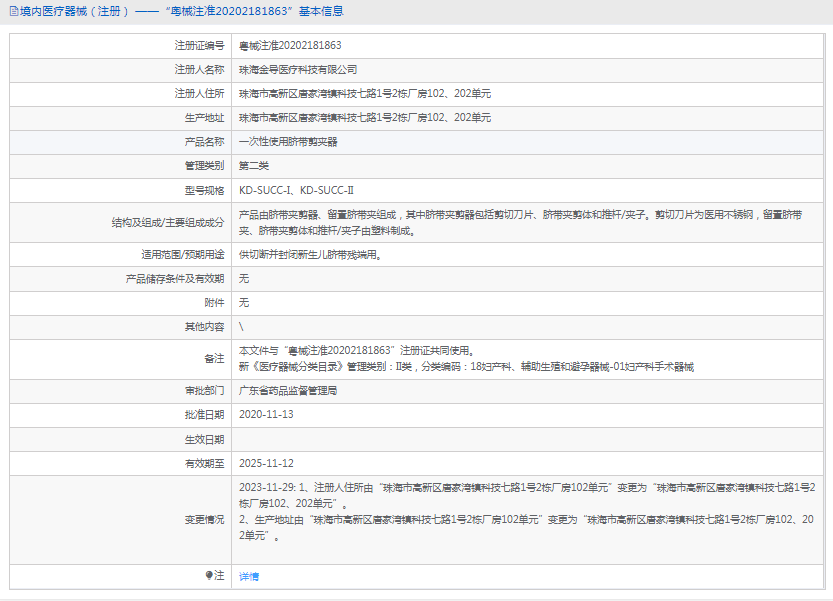Select 无 value in 附件 row
833x601 pixels.
pyautogui.click(x=244, y=302)
